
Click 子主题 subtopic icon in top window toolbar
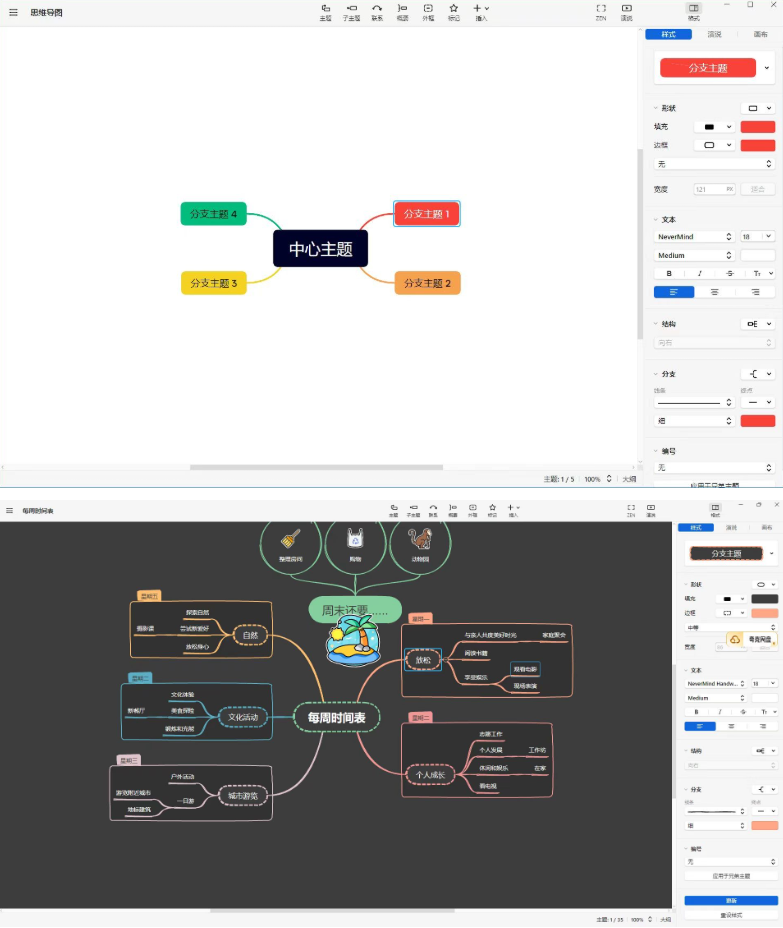pyautogui.click(x=351, y=12)
